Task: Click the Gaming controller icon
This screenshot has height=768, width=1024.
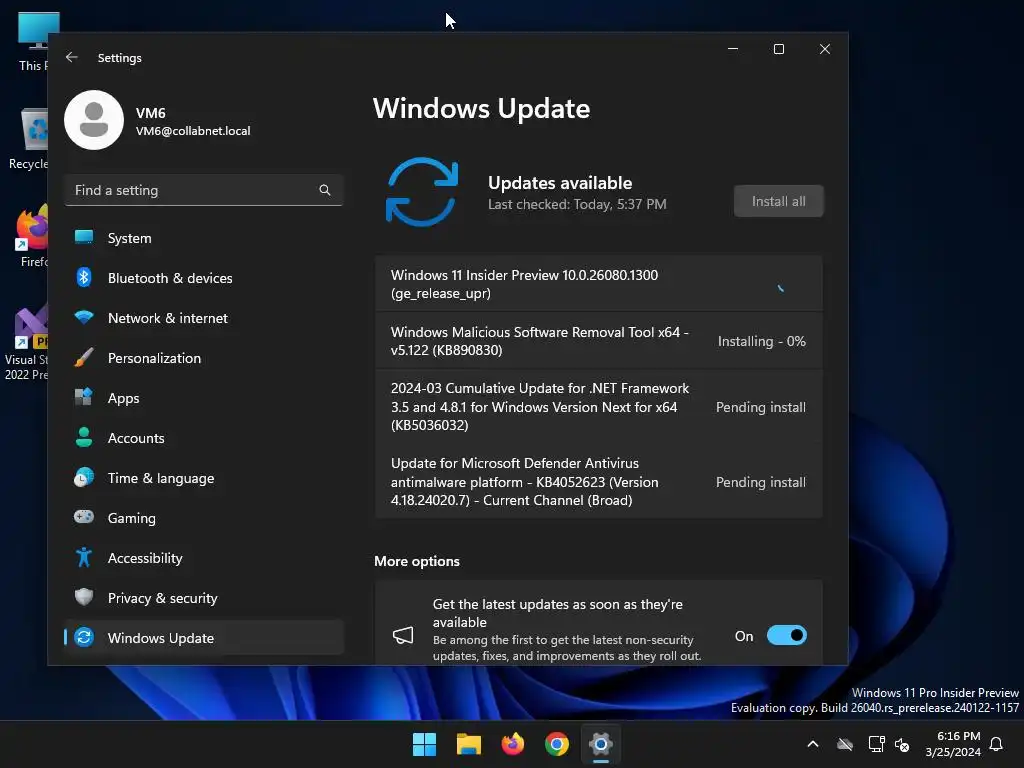Action: [x=84, y=517]
